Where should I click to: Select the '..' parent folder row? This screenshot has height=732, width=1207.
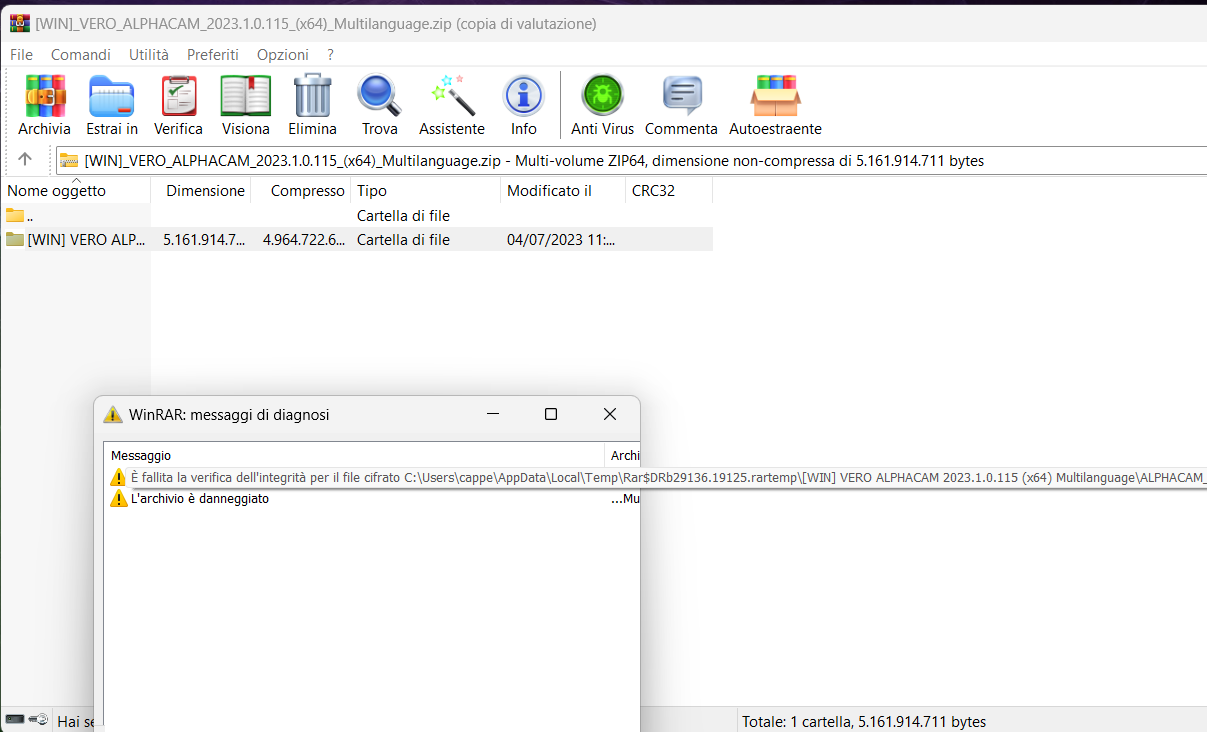(x=357, y=215)
